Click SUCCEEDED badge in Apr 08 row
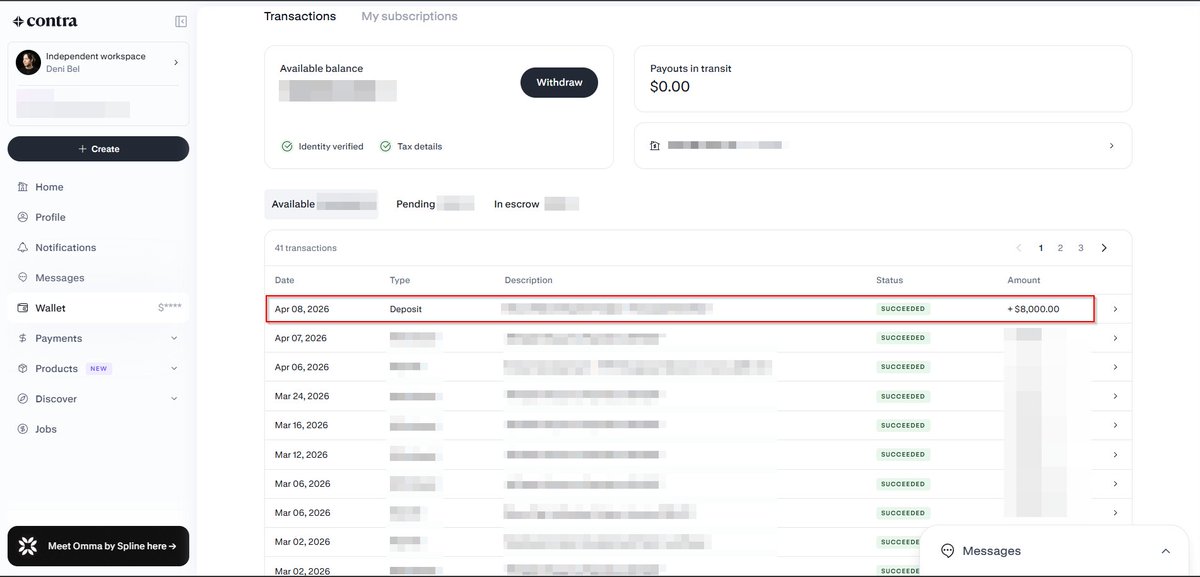 pyautogui.click(x=903, y=309)
